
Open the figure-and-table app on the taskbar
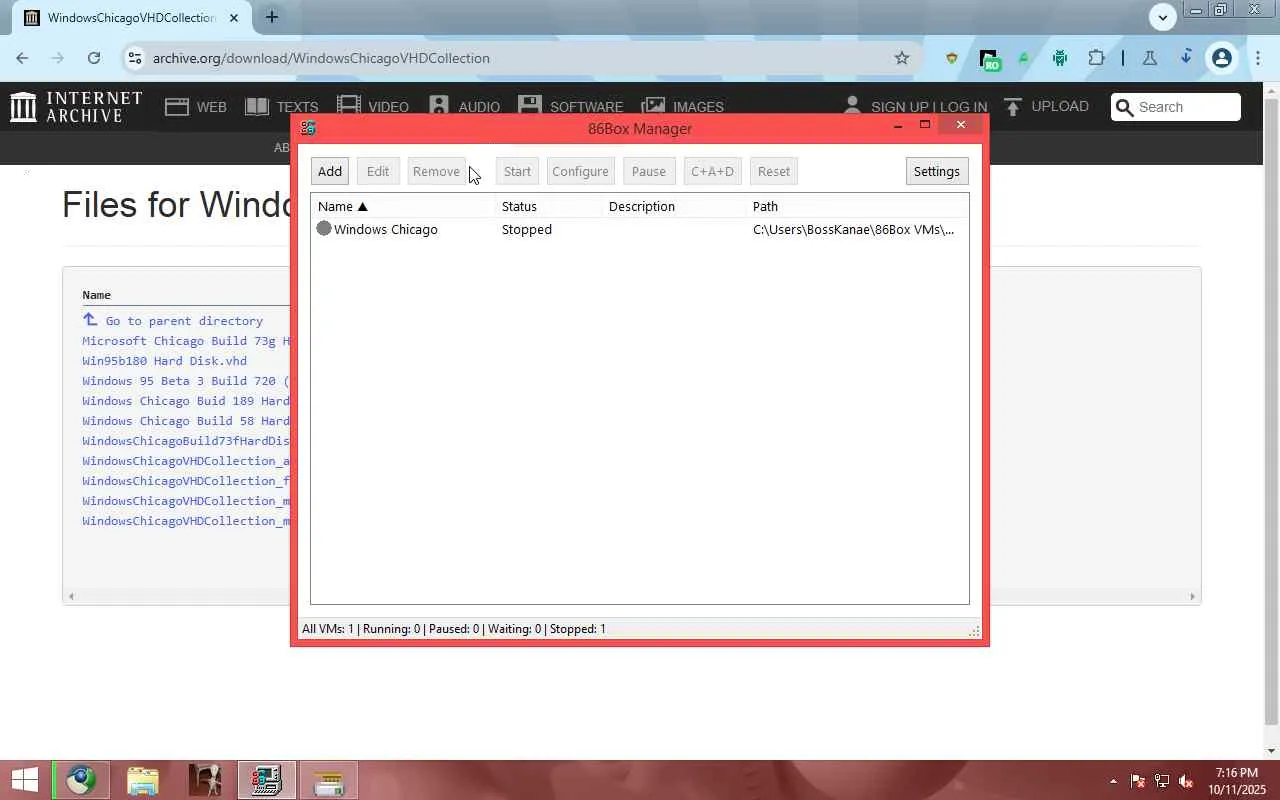(x=205, y=780)
